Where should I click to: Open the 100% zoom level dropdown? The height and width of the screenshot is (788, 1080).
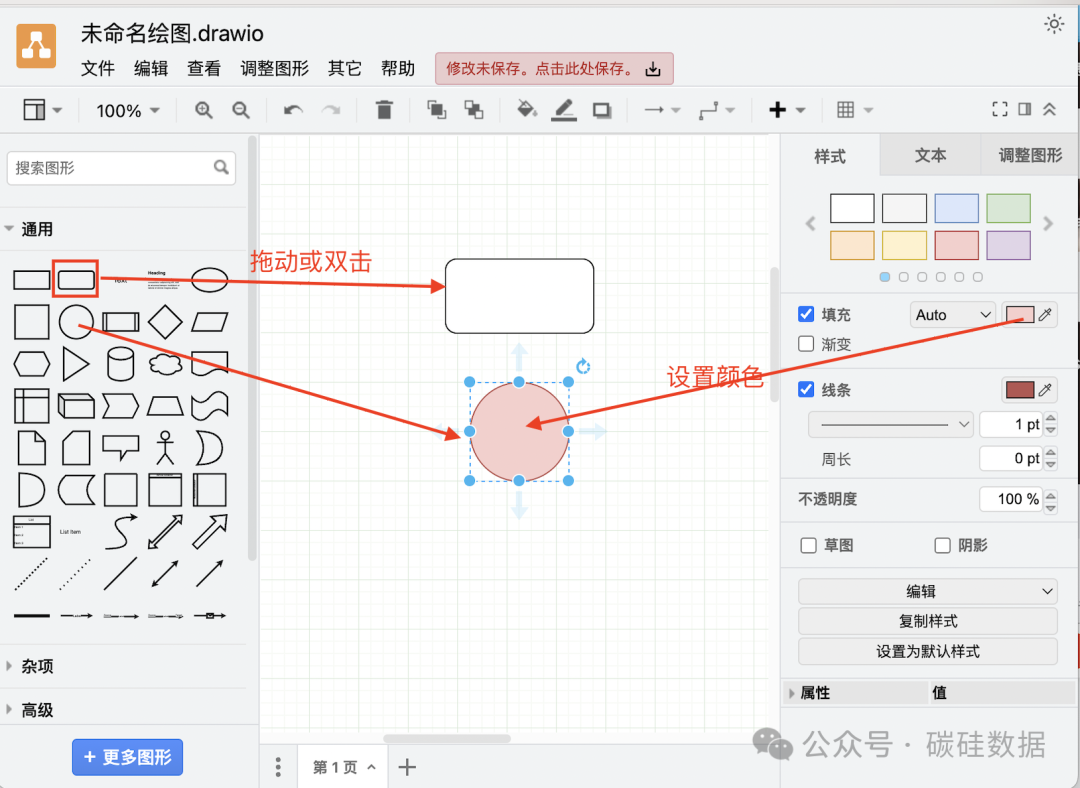click(x=128, y=111)
